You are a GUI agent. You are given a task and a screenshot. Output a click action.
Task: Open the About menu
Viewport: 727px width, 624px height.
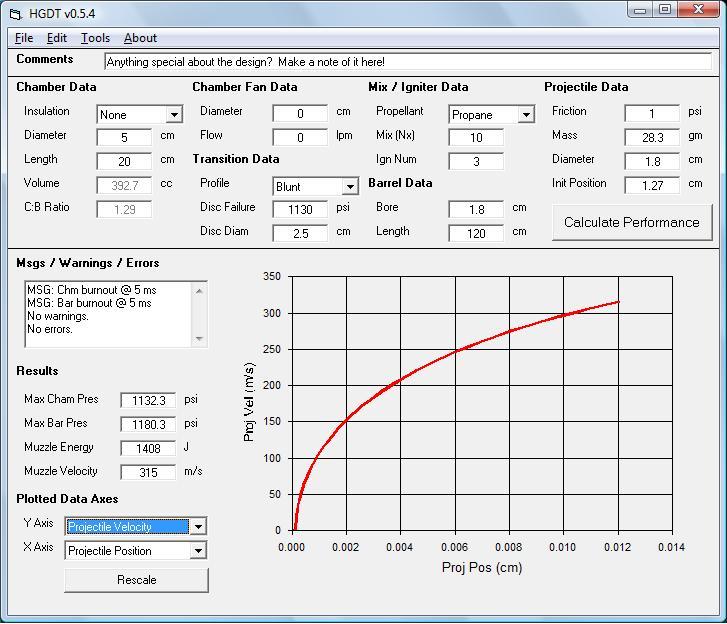tap(140, 38)
